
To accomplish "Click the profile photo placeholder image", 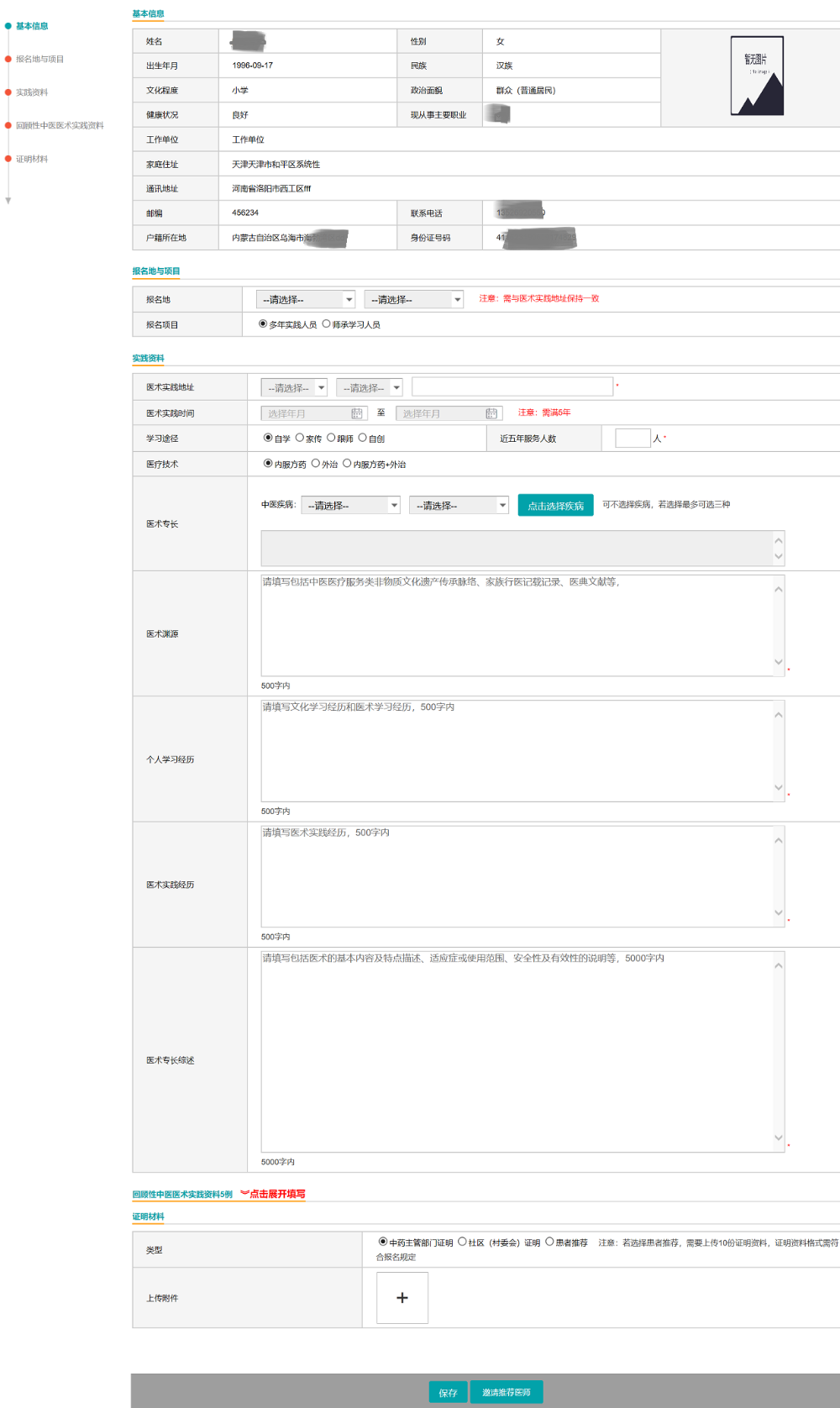I will tap(757, 76).
